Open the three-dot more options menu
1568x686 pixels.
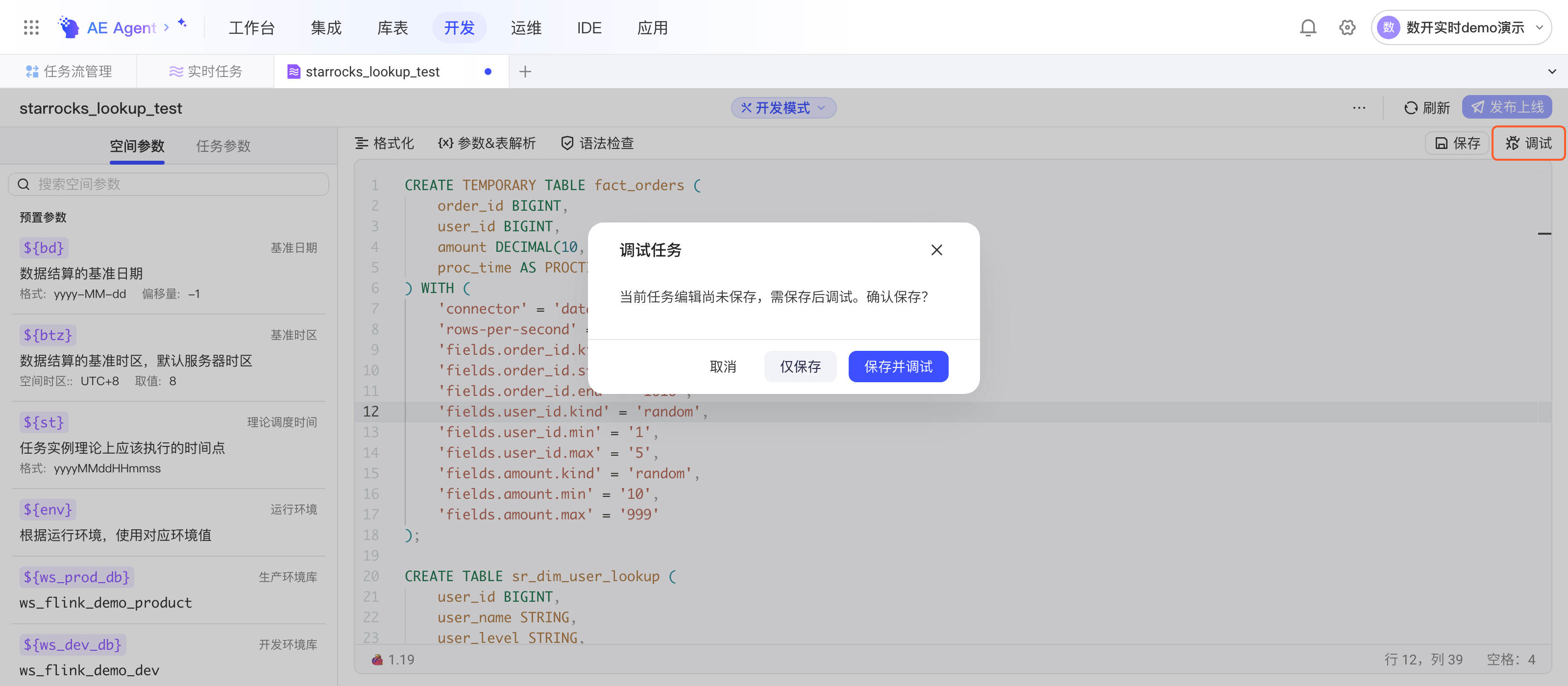[1359, 108]
